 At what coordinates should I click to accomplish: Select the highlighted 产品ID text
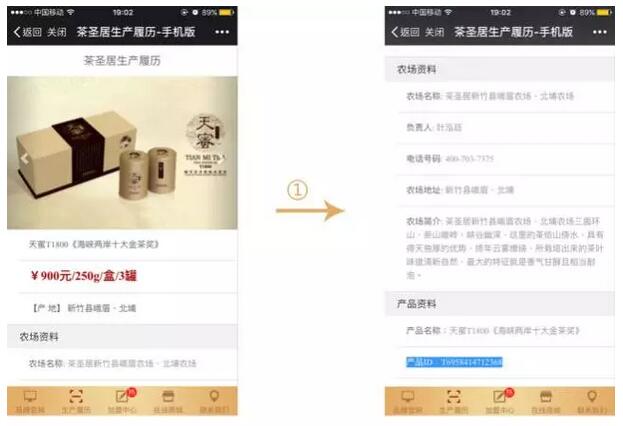(454, 362)
